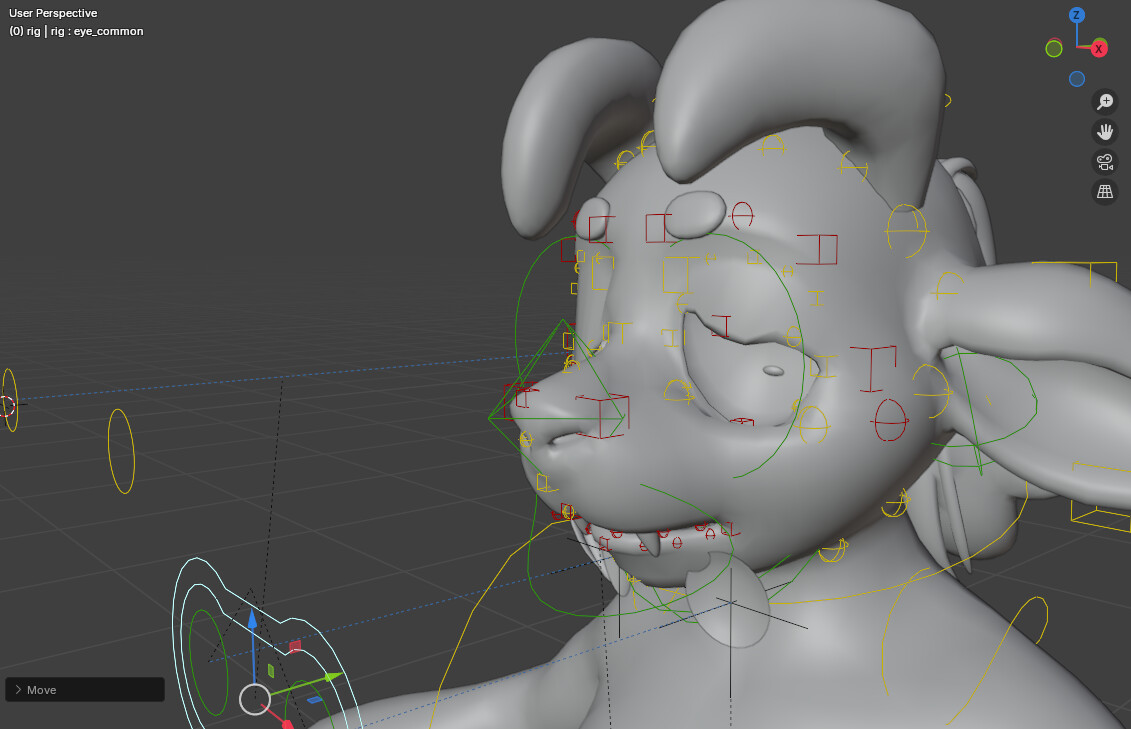The image size is (1131, 729).
Task: Click the red X arrow of move gizmo
Action: pyautogui.click(x=286, y=723)
